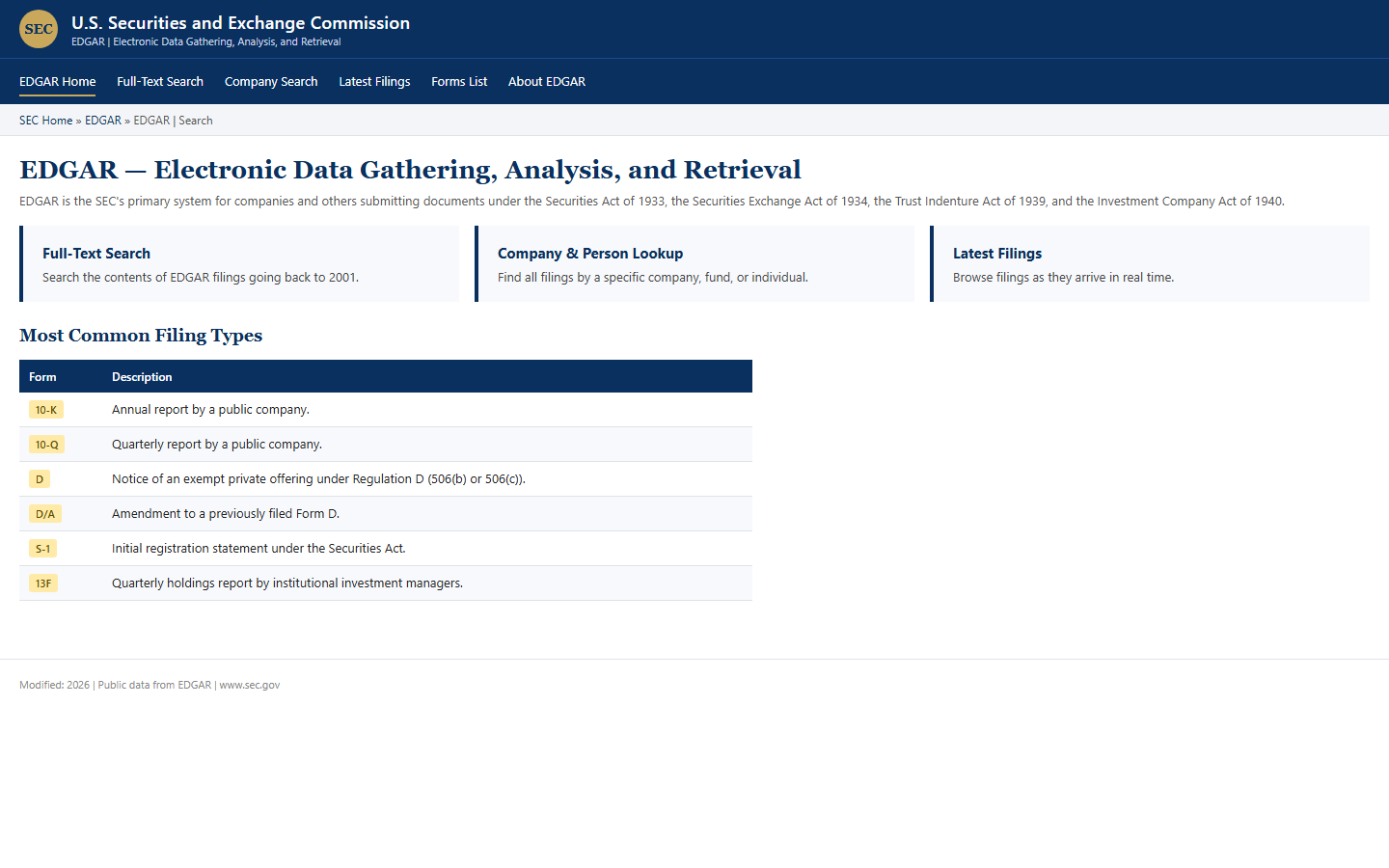The height and width of the screenshot is (868, 1389).
Task: Click 'Notice of an exempt private offering' description
Action: (x=318, y=479)
